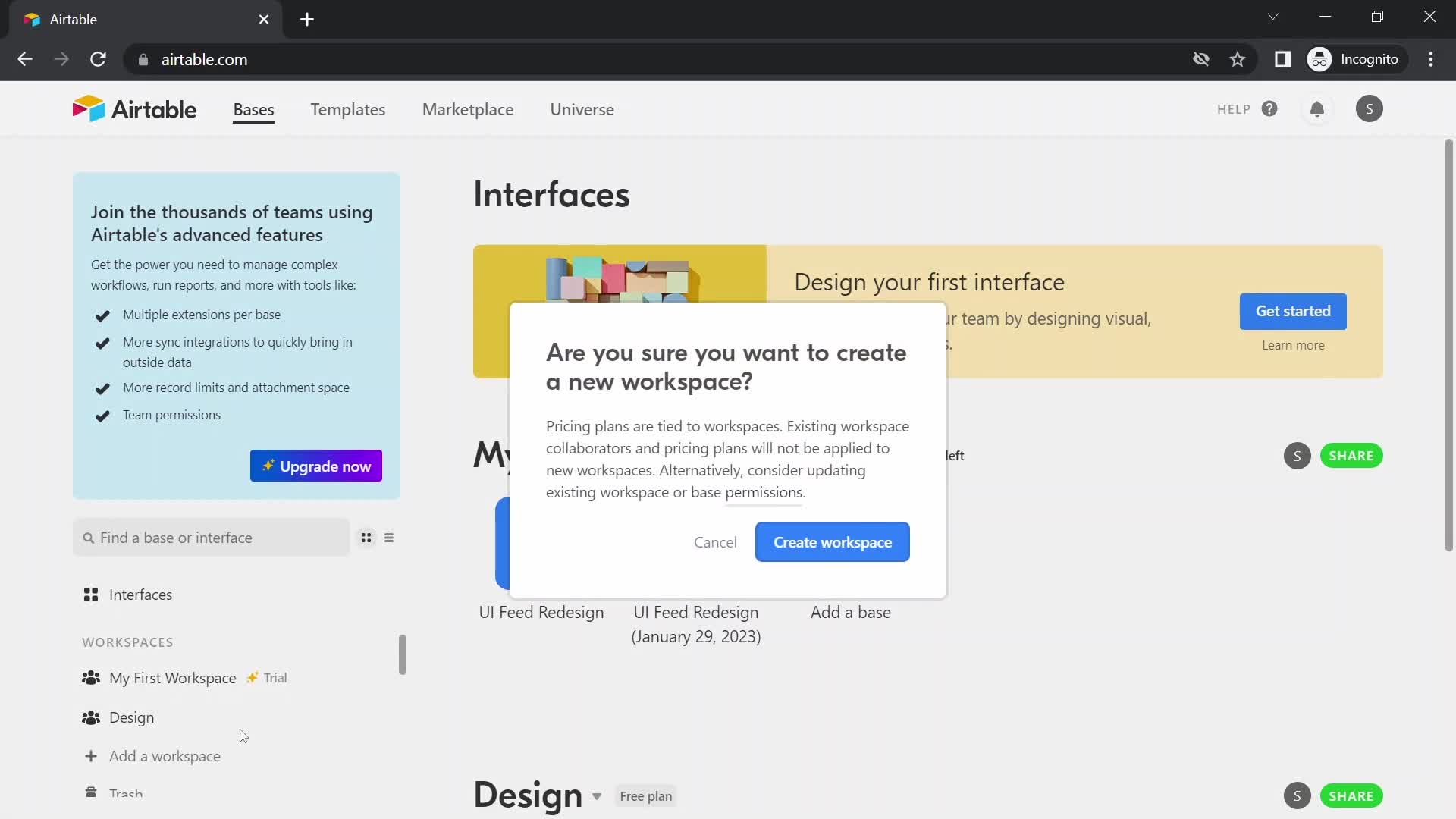Click the user profile avatar icon
Screen dimensions: 1456x819
tap(1369, 108)
